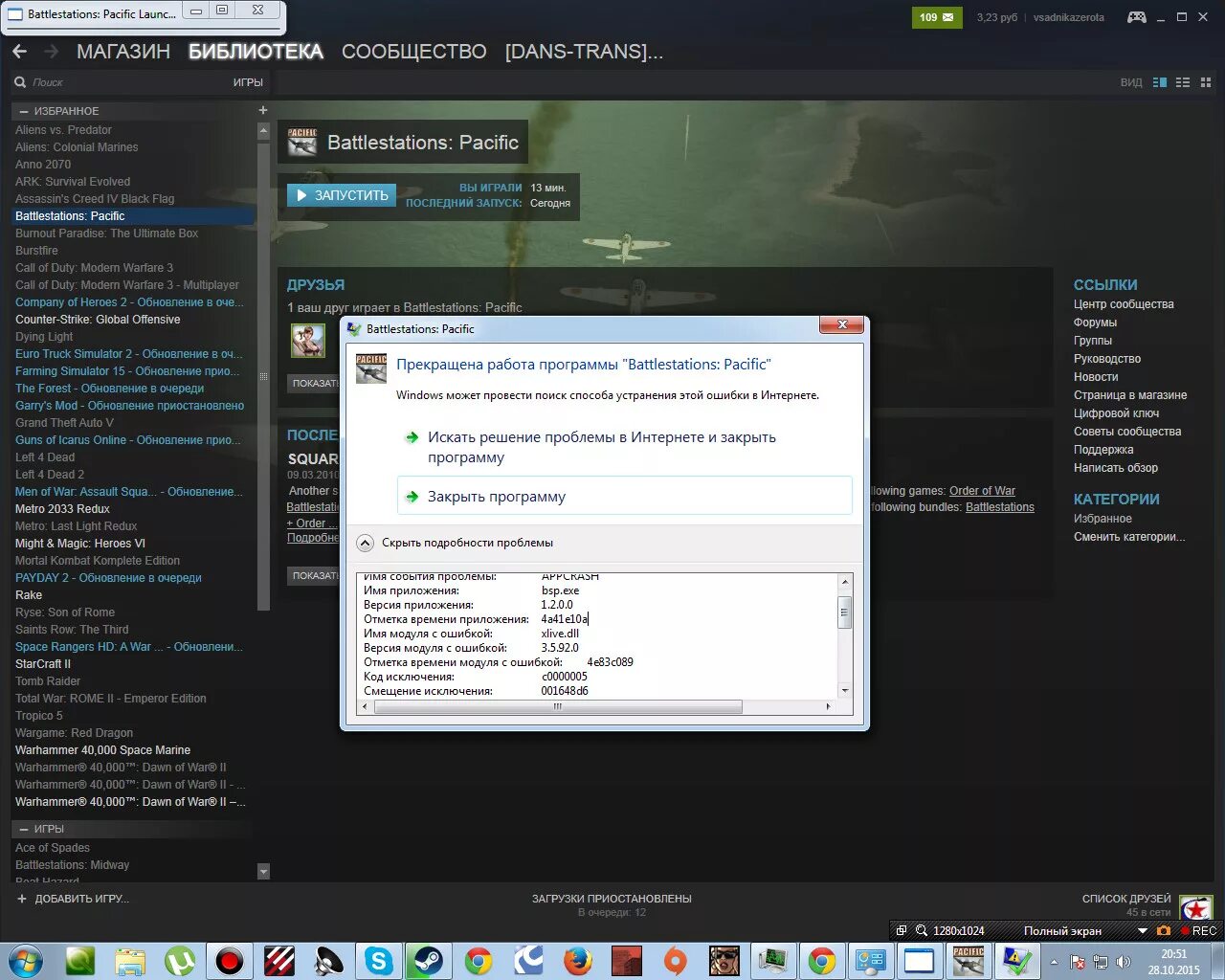This screenshot has width=1225, height=980.
Task: Choose Close the program option
Action: pos(624,496)
